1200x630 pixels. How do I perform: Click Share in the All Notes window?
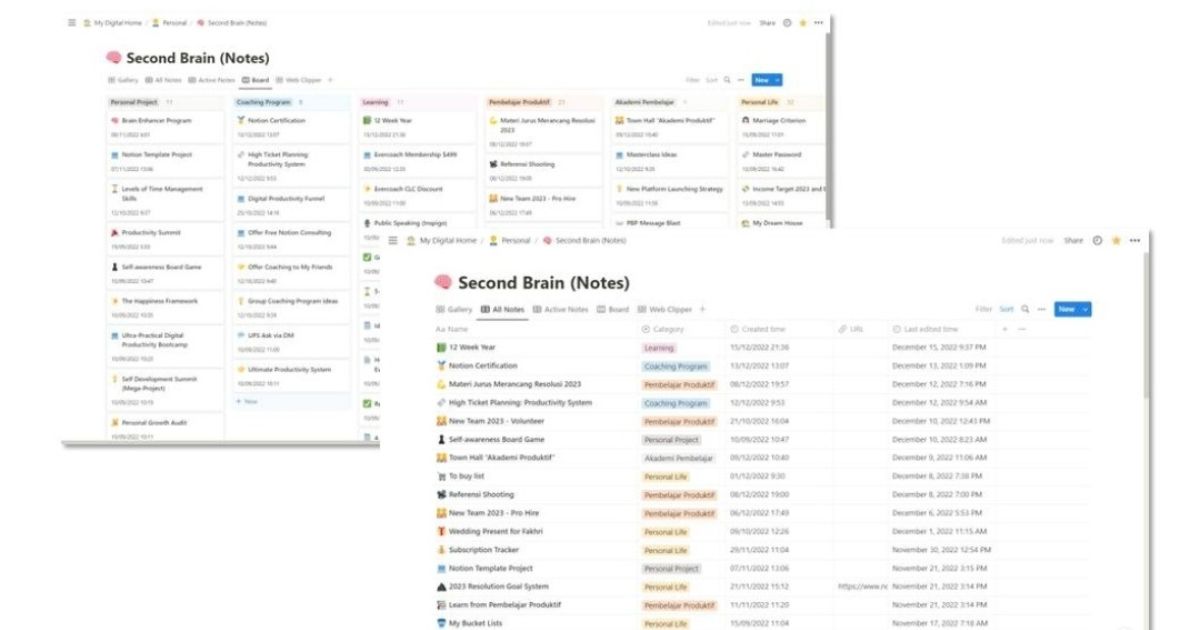[x=1073, y=241]
